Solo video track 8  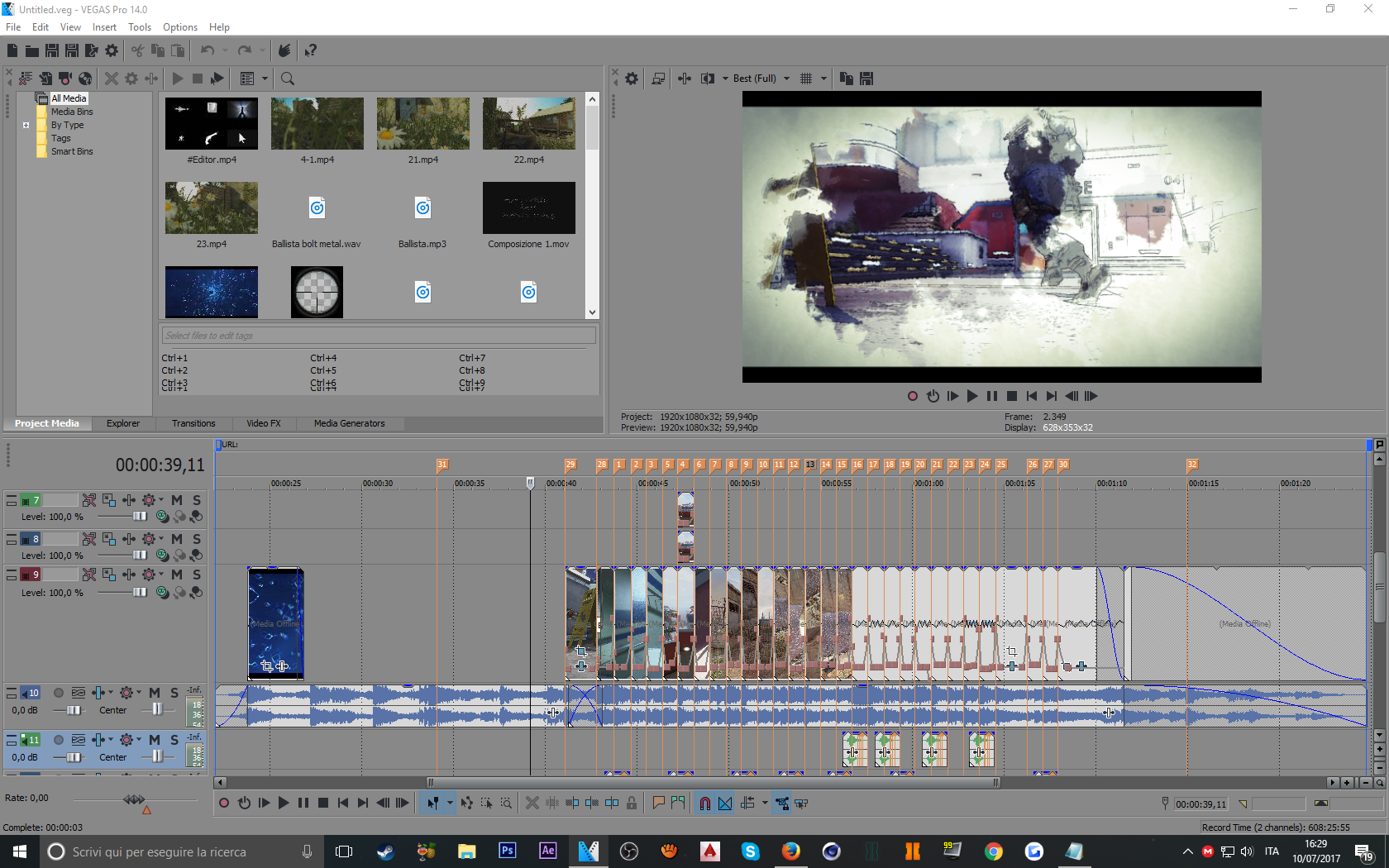[197, 539]
